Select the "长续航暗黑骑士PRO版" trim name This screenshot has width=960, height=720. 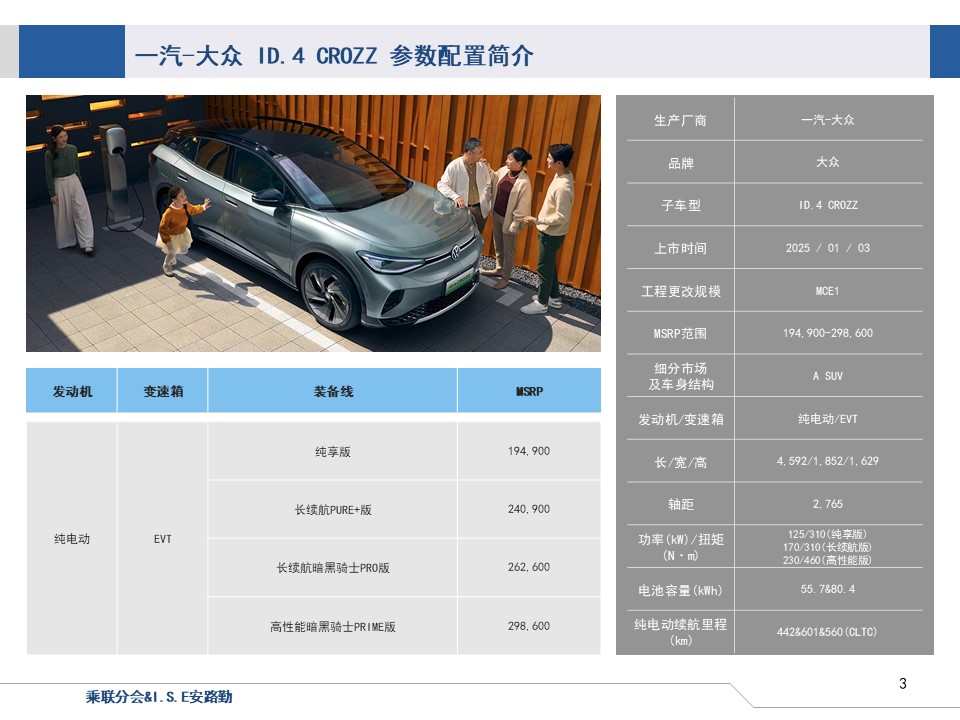tap(333, 568)
